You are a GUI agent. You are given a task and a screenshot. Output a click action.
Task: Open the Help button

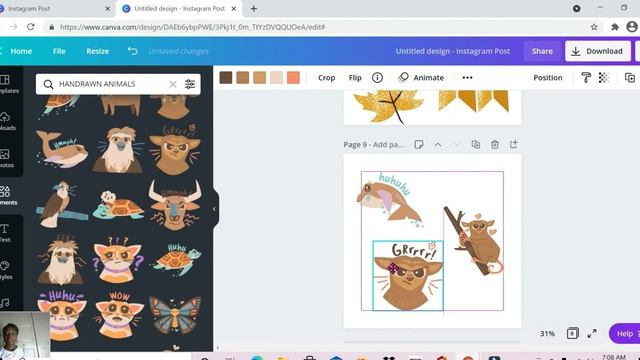[624, 333]
